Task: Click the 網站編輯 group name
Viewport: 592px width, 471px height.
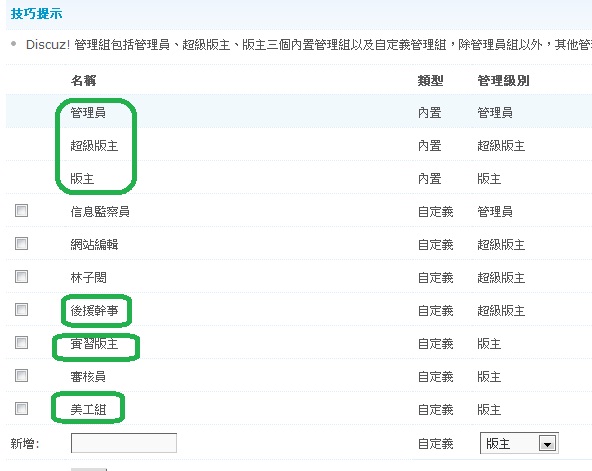Action: [94, 245]
